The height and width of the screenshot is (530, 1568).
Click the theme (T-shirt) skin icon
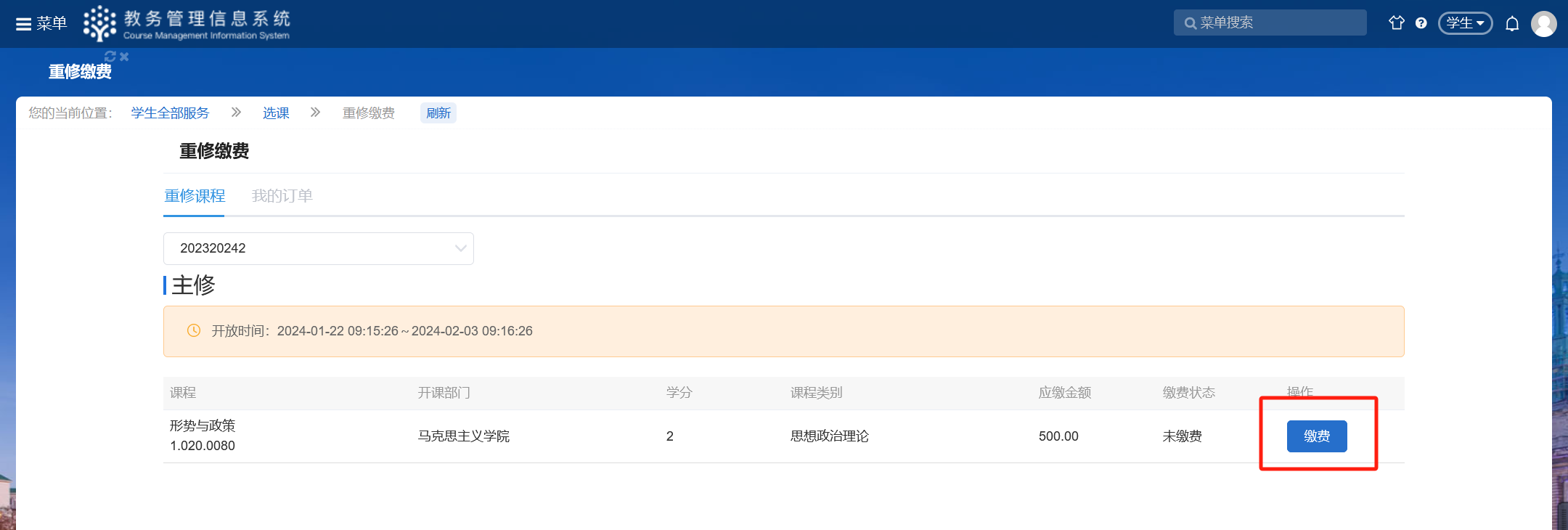pos(1396,23)
